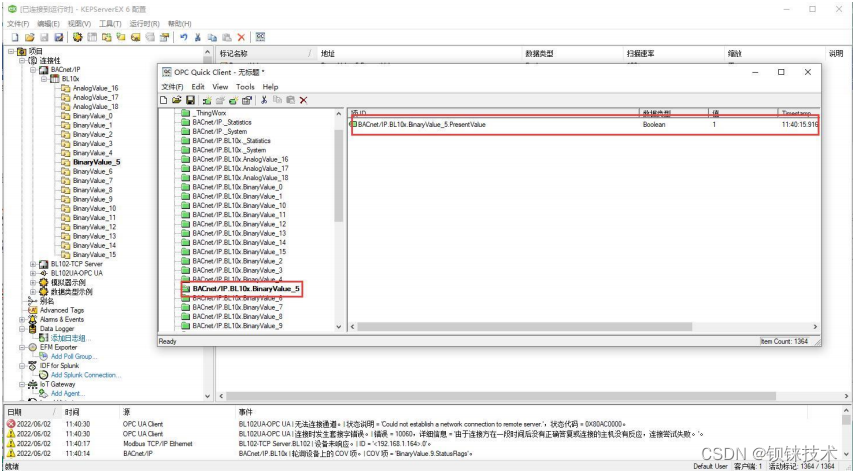Viewport: 853px width, 472px height.
Task: Click Open folder icon in OPC Quick Client toolbar
Action: [176, 100]
